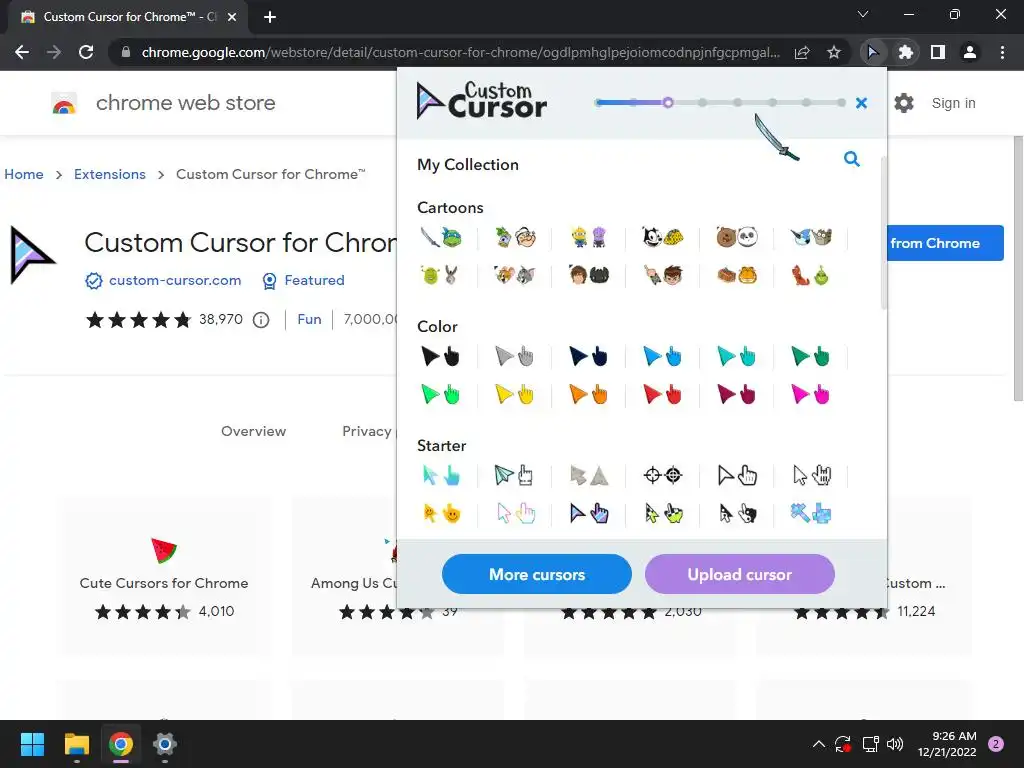Go back to previous page

tap(22, 52)
